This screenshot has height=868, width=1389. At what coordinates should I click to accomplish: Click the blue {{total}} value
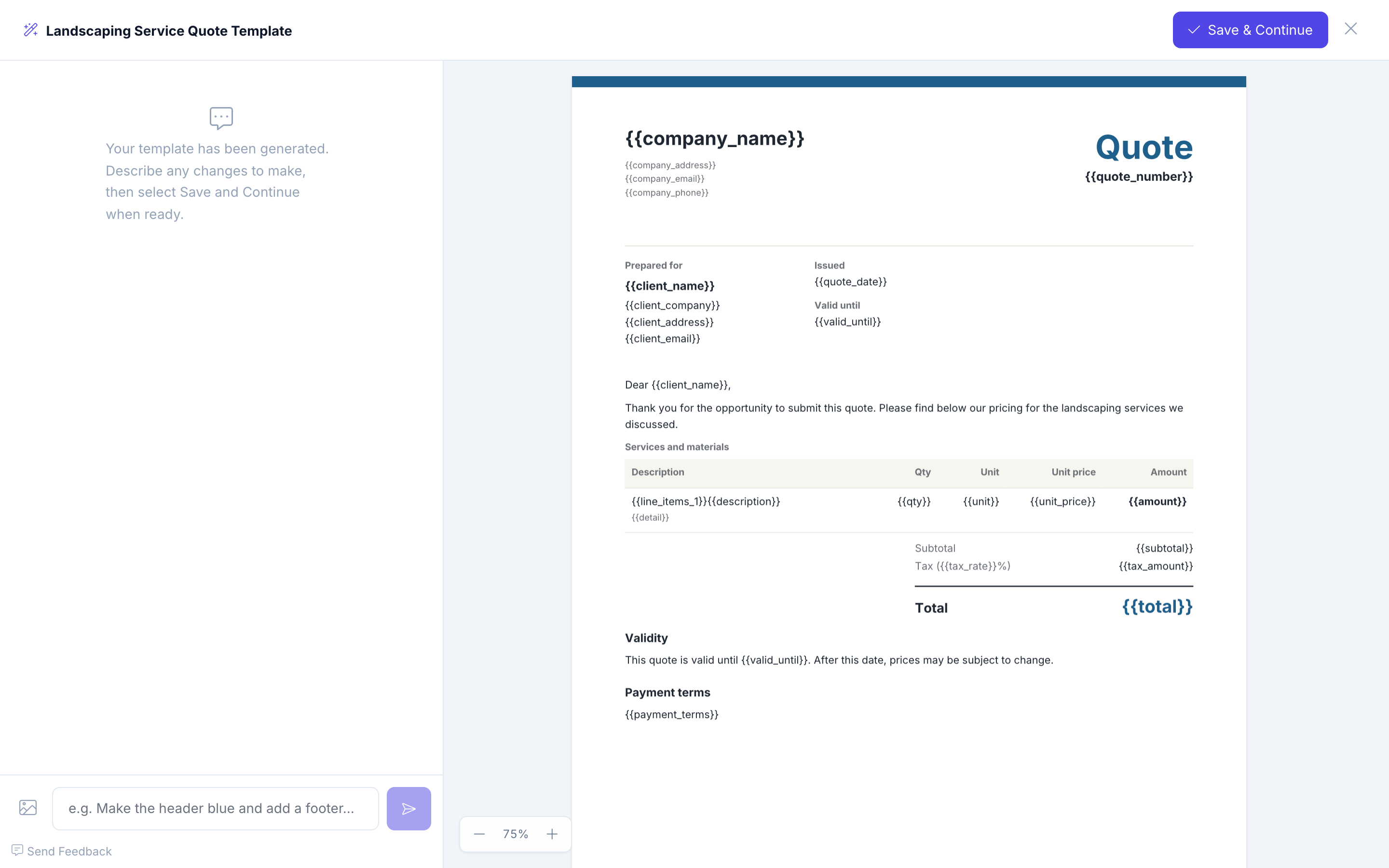click(x=1157, y=607)
